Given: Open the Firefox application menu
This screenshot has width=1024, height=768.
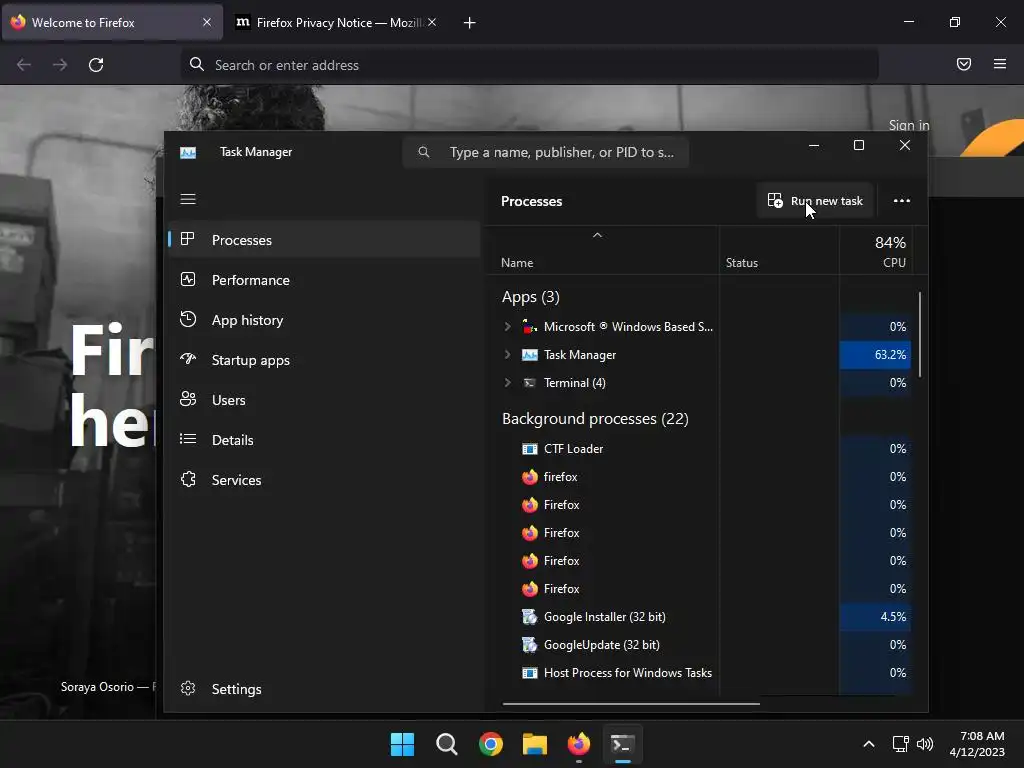Looking at the screenshot, I should click(1000, 64).
